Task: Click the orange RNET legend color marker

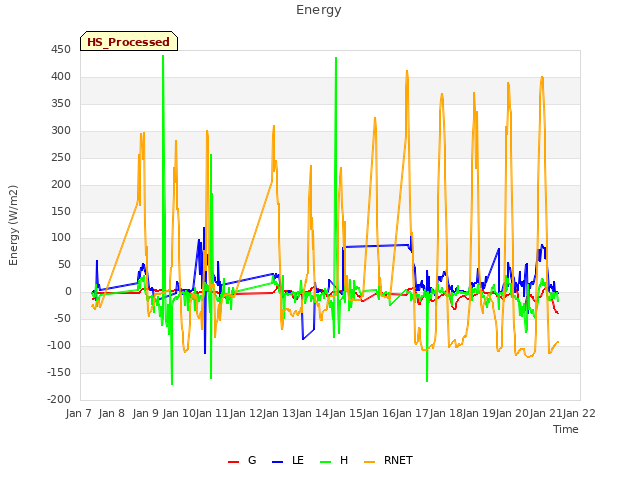Action: pos(369,462)
